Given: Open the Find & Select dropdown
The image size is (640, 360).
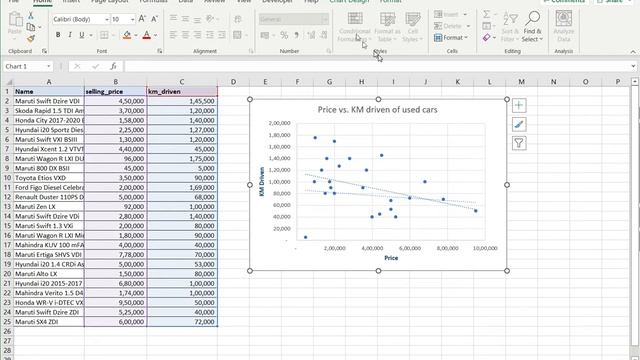Looking at the screenshot, I should pos(532,27).
